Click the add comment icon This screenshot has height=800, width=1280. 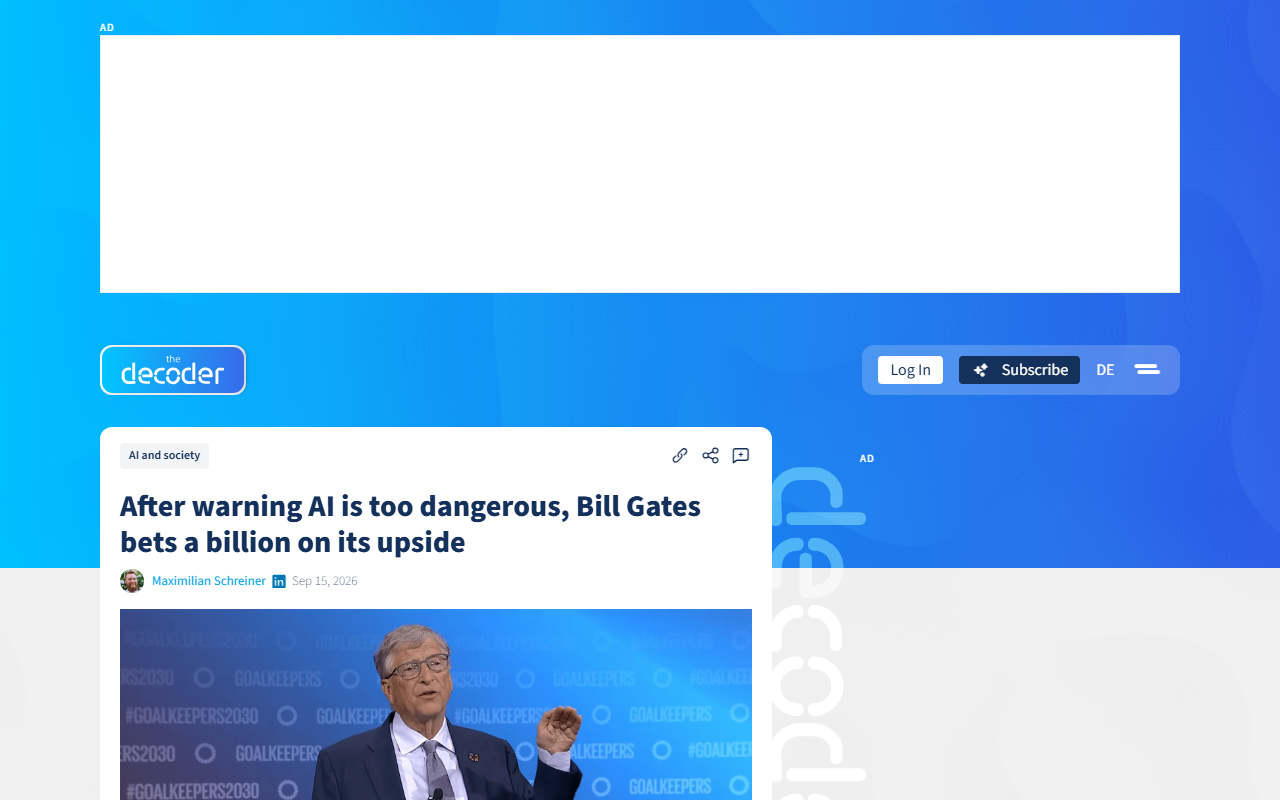741,456
